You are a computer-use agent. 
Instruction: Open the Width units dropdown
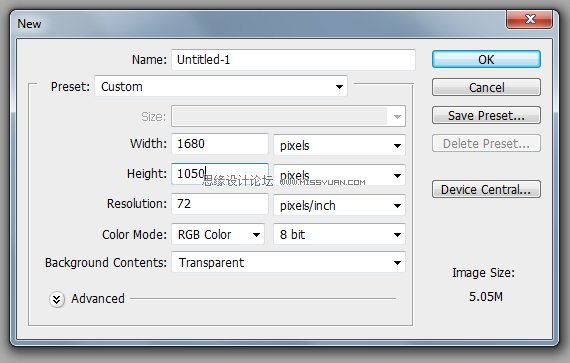pos(339,145)
